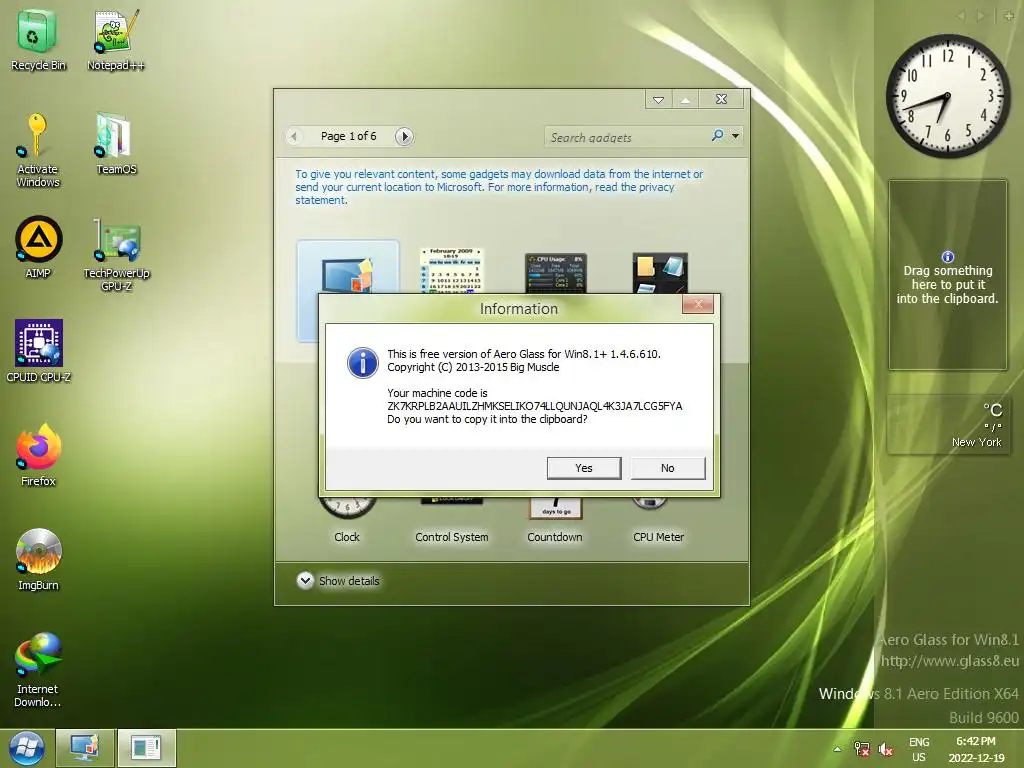Viewport: 1024px width, 768px height.
Task: Click the clipboard drop gadget on sidebar
Action: pyautogui.click(x=948, y=275)
